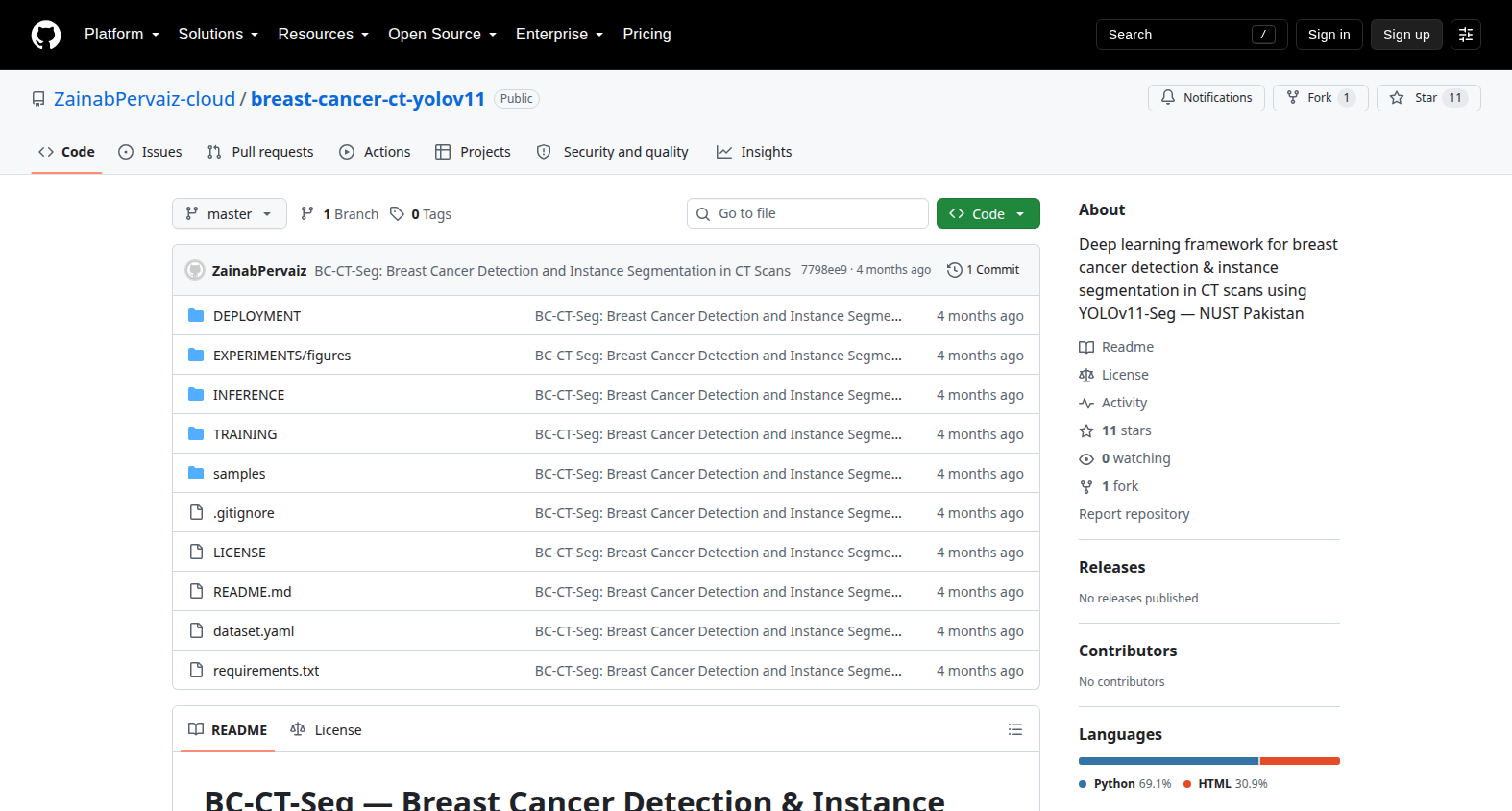Expand the Solutions menu
Viewport: 1512px width, 811px height.
point(218,35)
